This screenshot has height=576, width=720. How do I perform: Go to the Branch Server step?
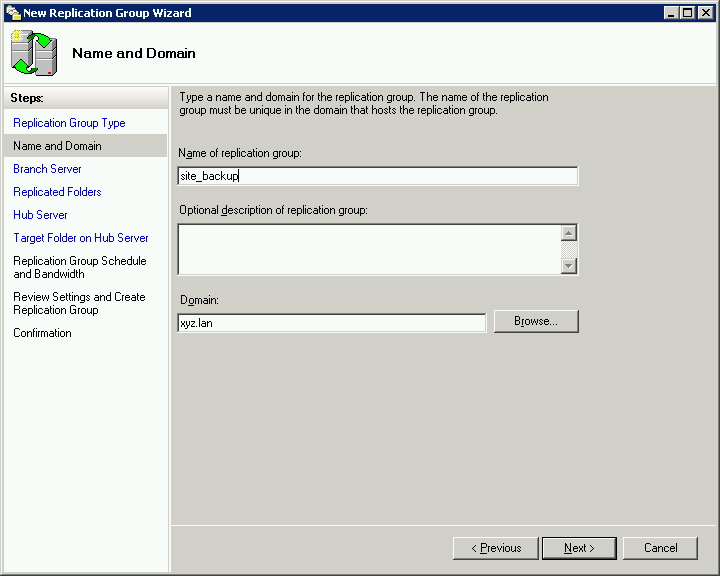(x=47, y=169)
